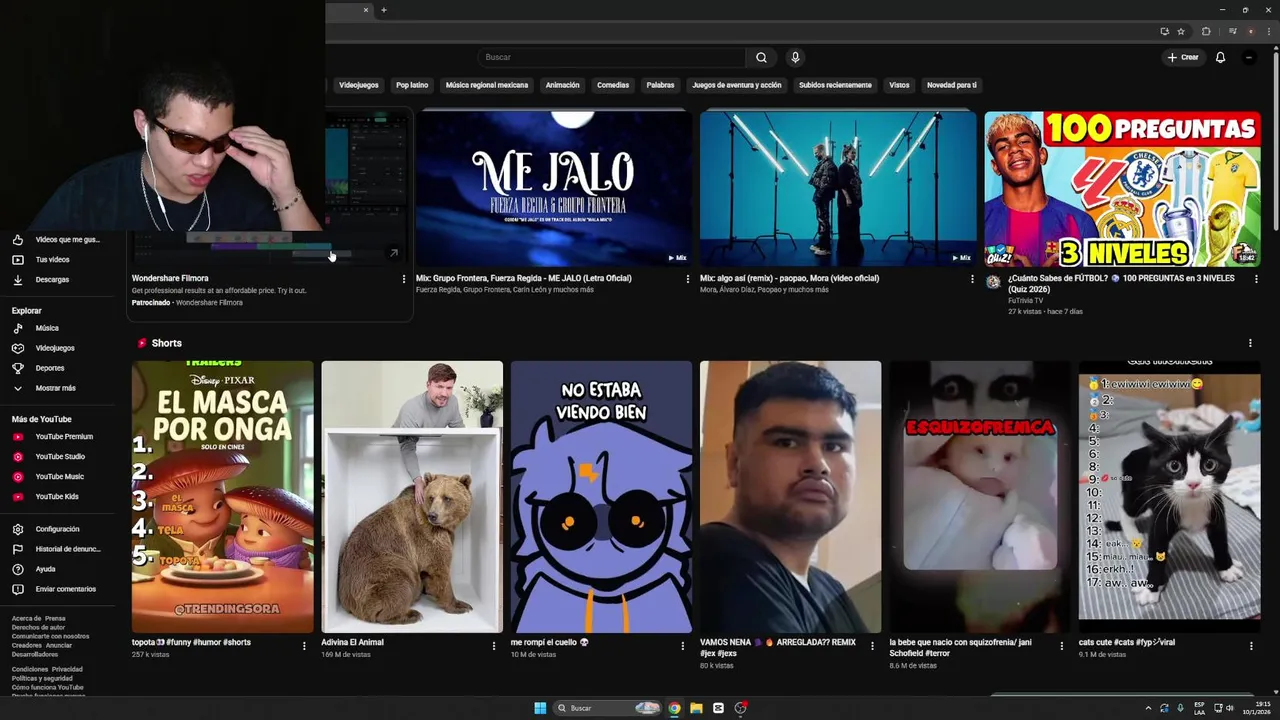
Task: Open options menu for 'algo así (remix)' mix
Action: tap(972, 279)
